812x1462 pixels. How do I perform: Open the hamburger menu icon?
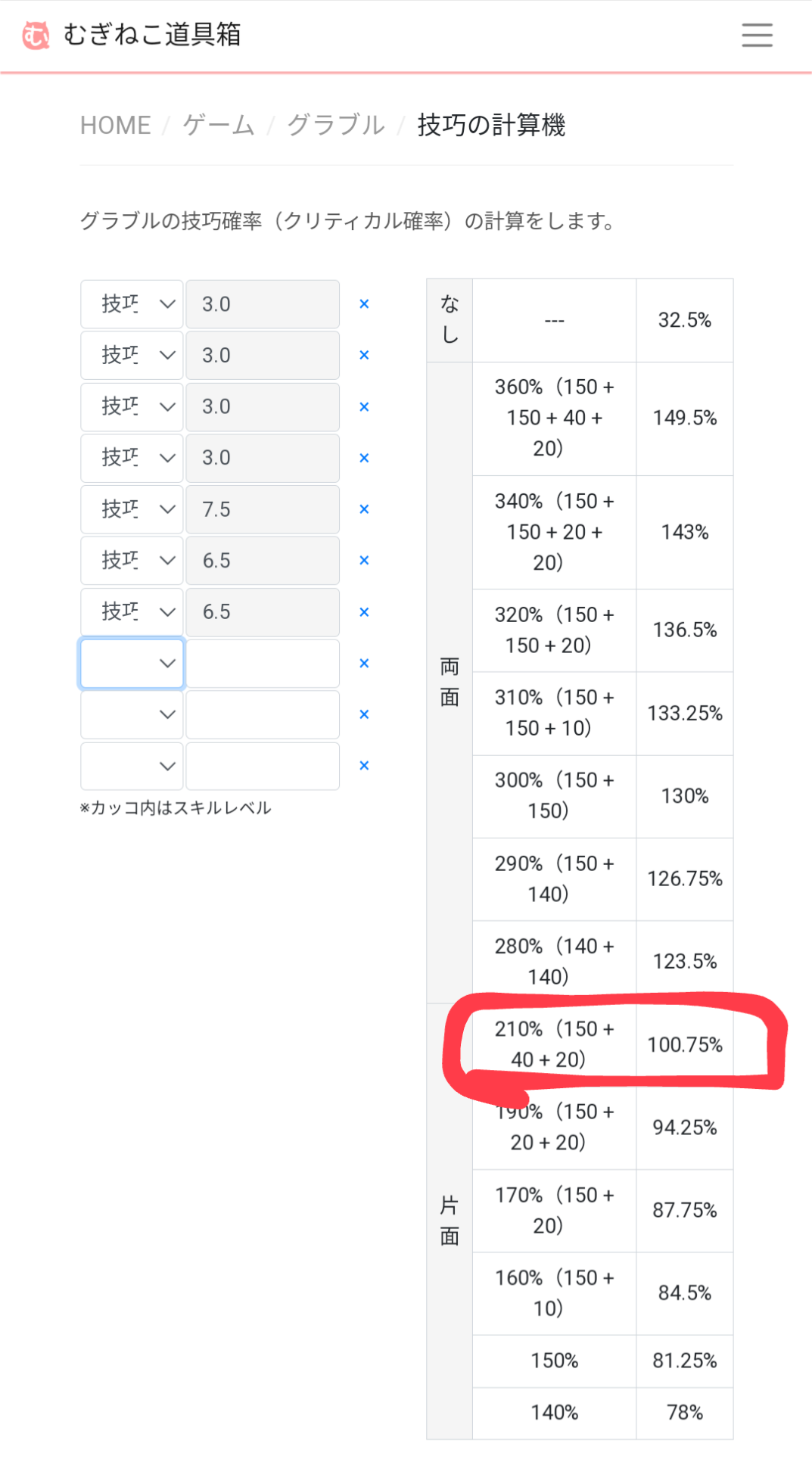[x=757, y=35]
